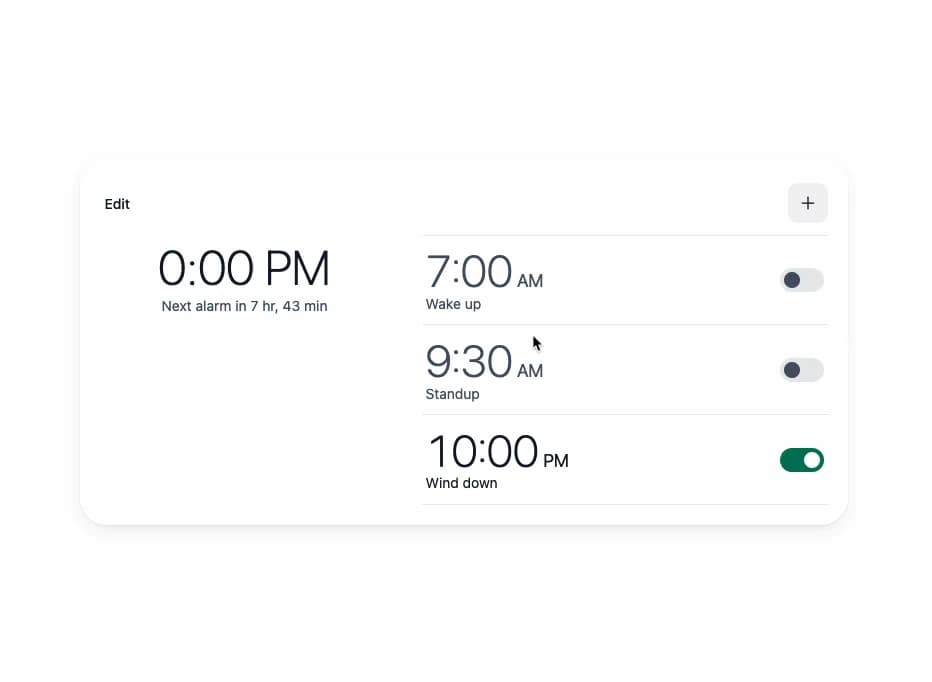The height and width of the screenshot is (682, 932).
Task: Turn on the Standup alarm switch
Action: tap(802, 370)
